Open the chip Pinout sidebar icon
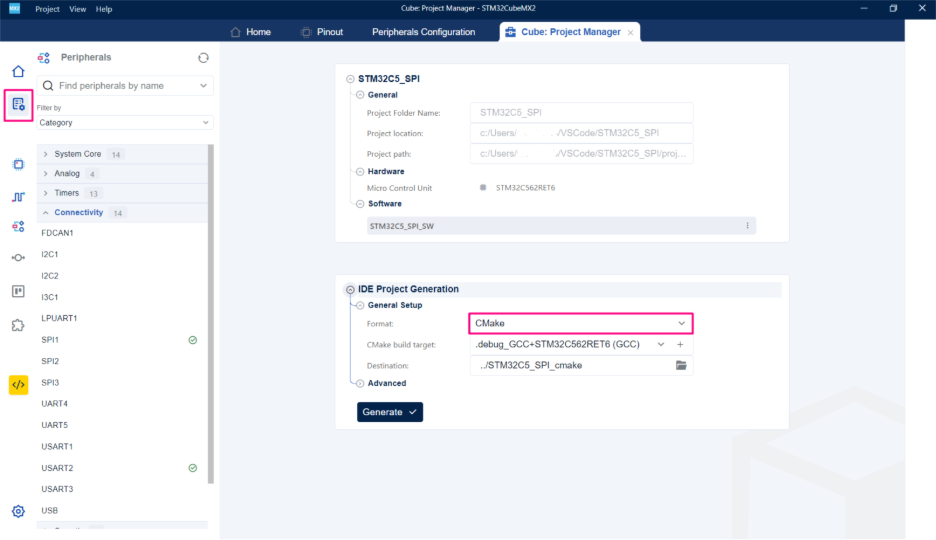Screen dimensions: 936x540 click(19, 164)
